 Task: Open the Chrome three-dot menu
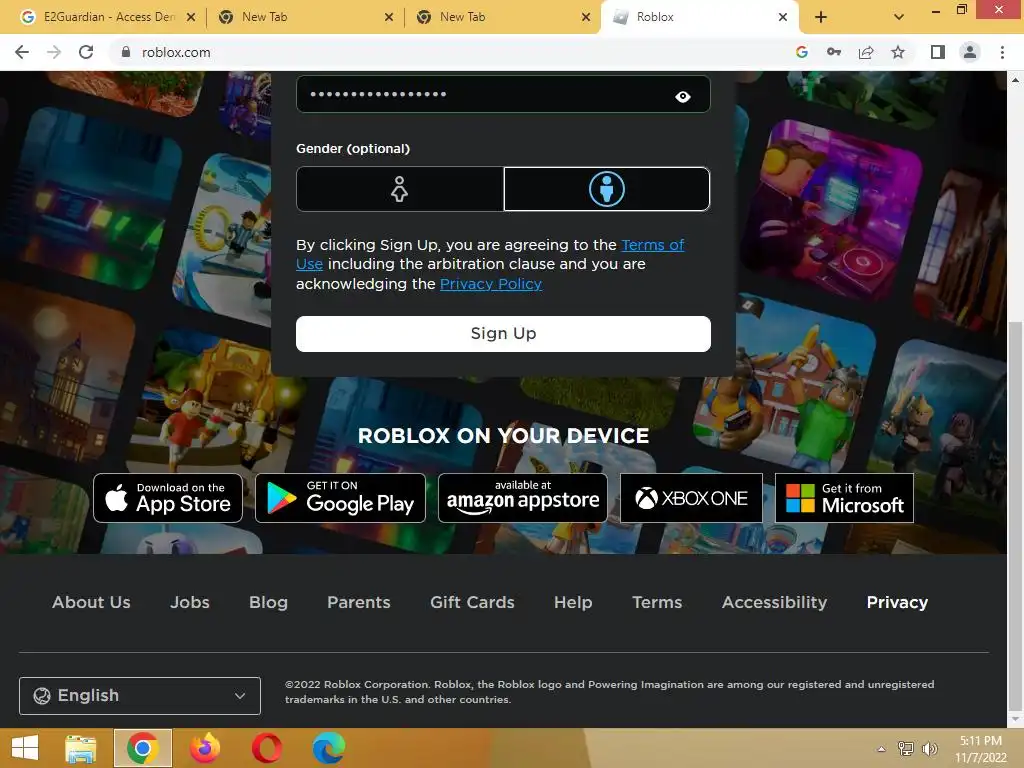1002,52
